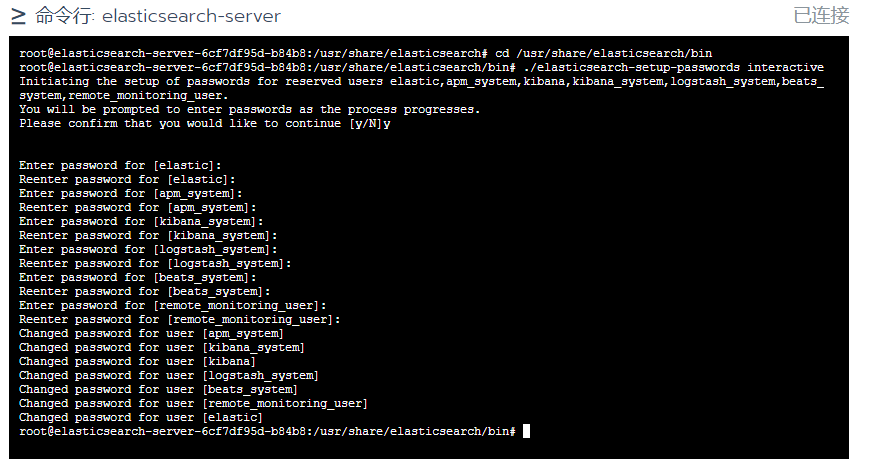Click "Enter password for [remote_monitoring_user]:" line
The height and width of the screenshot is (459, 869).
[x=173, y=305]
